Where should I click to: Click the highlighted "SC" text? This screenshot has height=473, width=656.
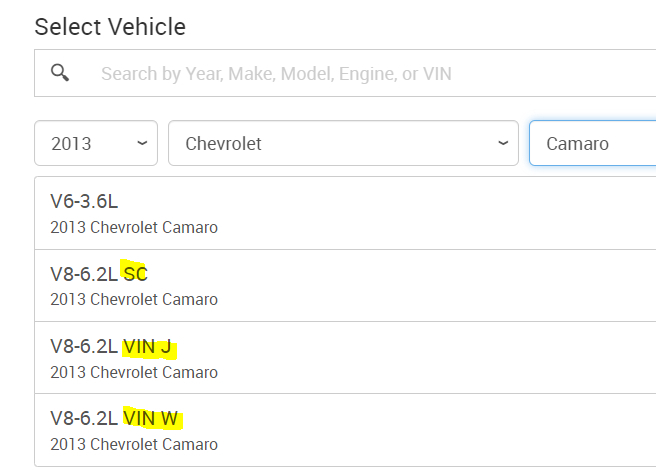(135, 274)
